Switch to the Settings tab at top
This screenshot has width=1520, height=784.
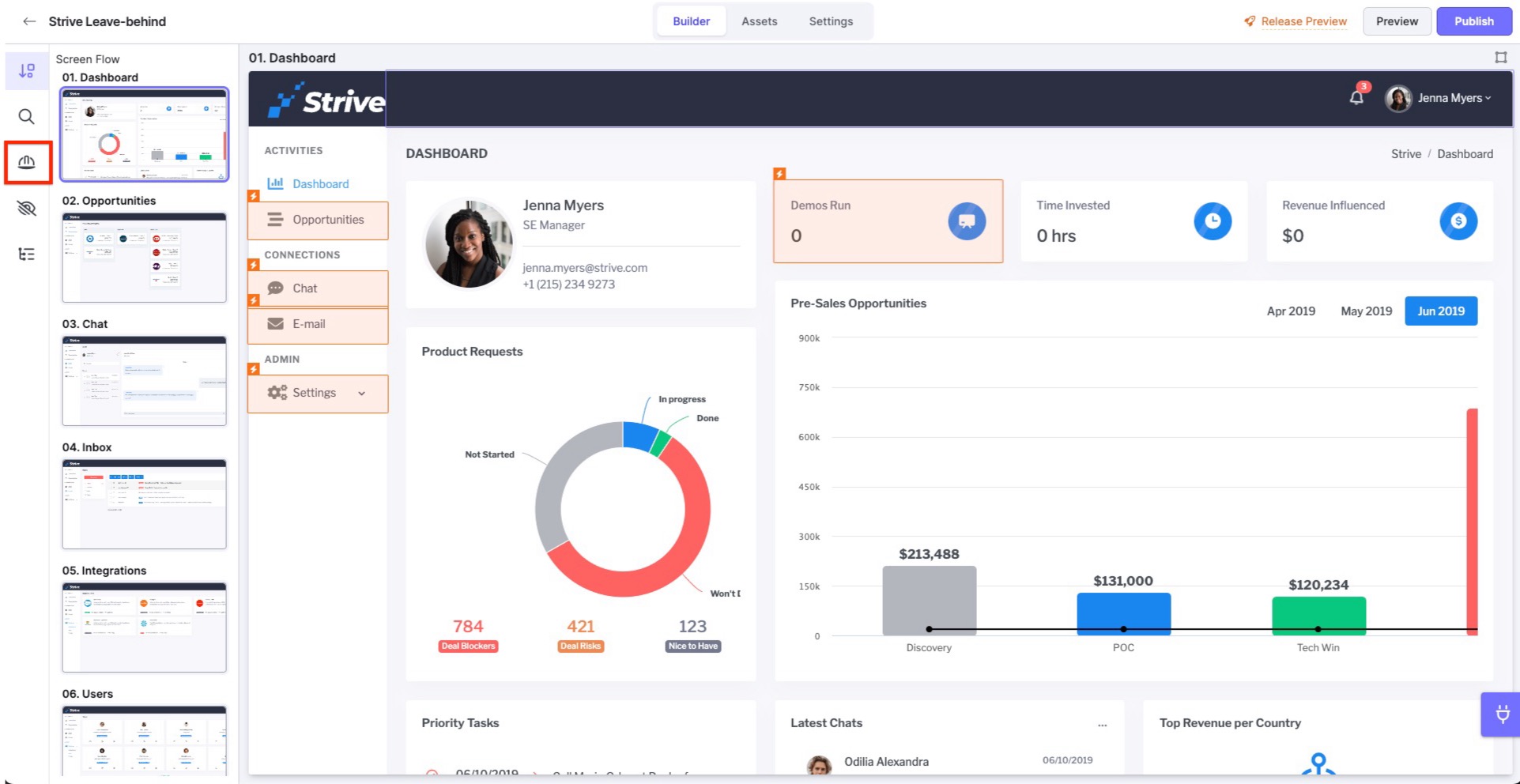click(x=831, y=21)
